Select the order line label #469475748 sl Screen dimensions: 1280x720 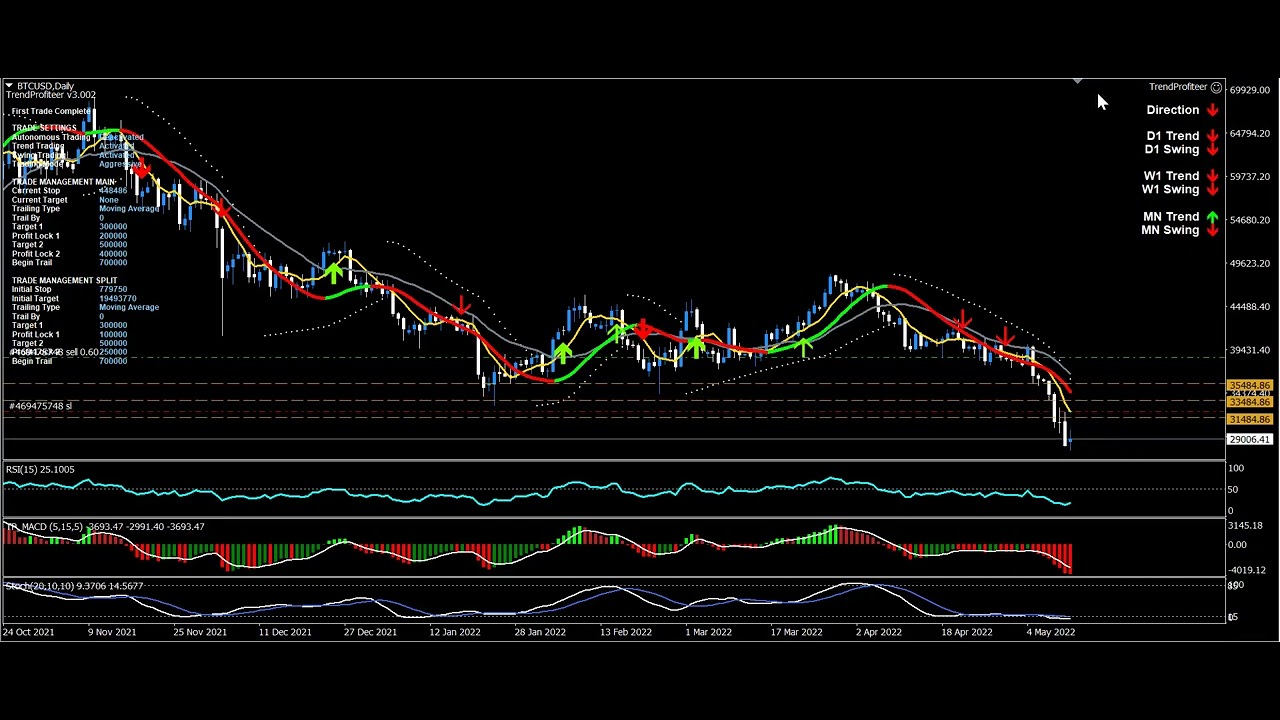40,406
